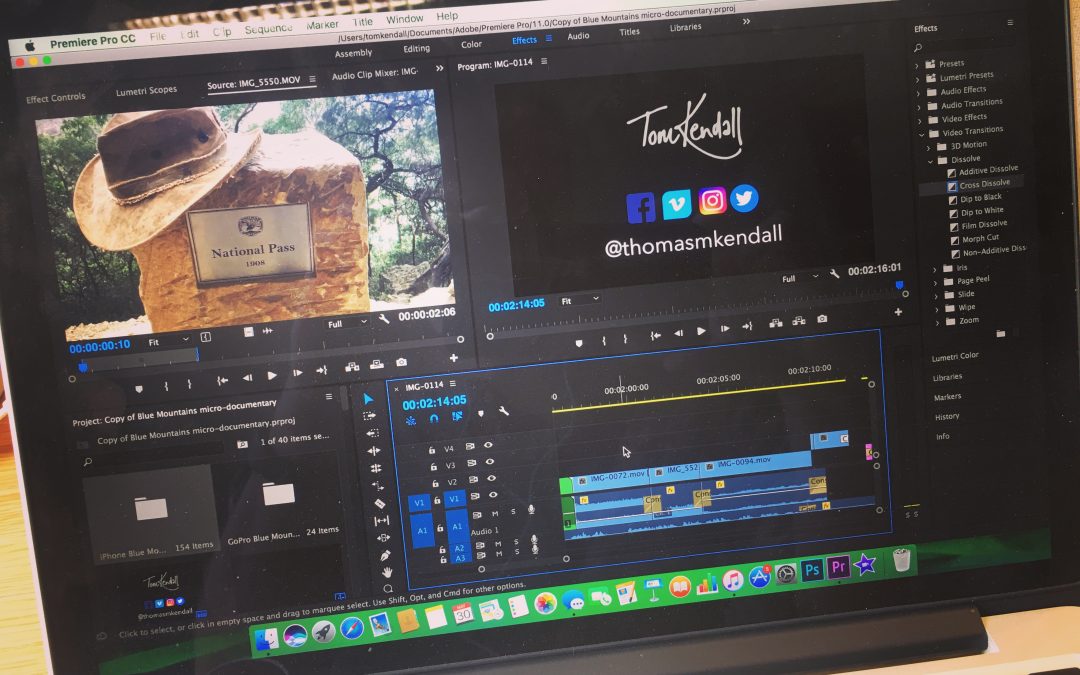Toggle the lock on track V3

click(x=431, y=466)
